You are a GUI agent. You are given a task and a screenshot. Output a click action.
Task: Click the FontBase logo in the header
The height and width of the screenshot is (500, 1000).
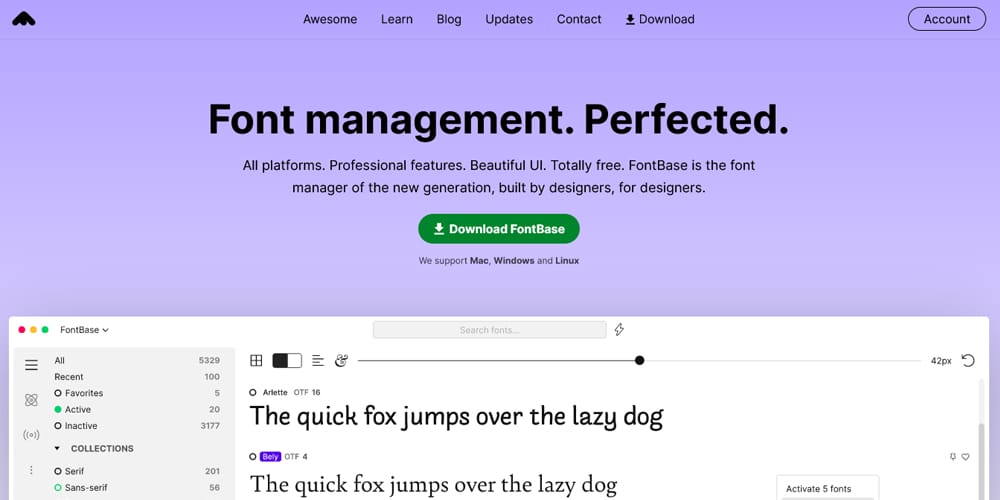(x=24, y=19)
